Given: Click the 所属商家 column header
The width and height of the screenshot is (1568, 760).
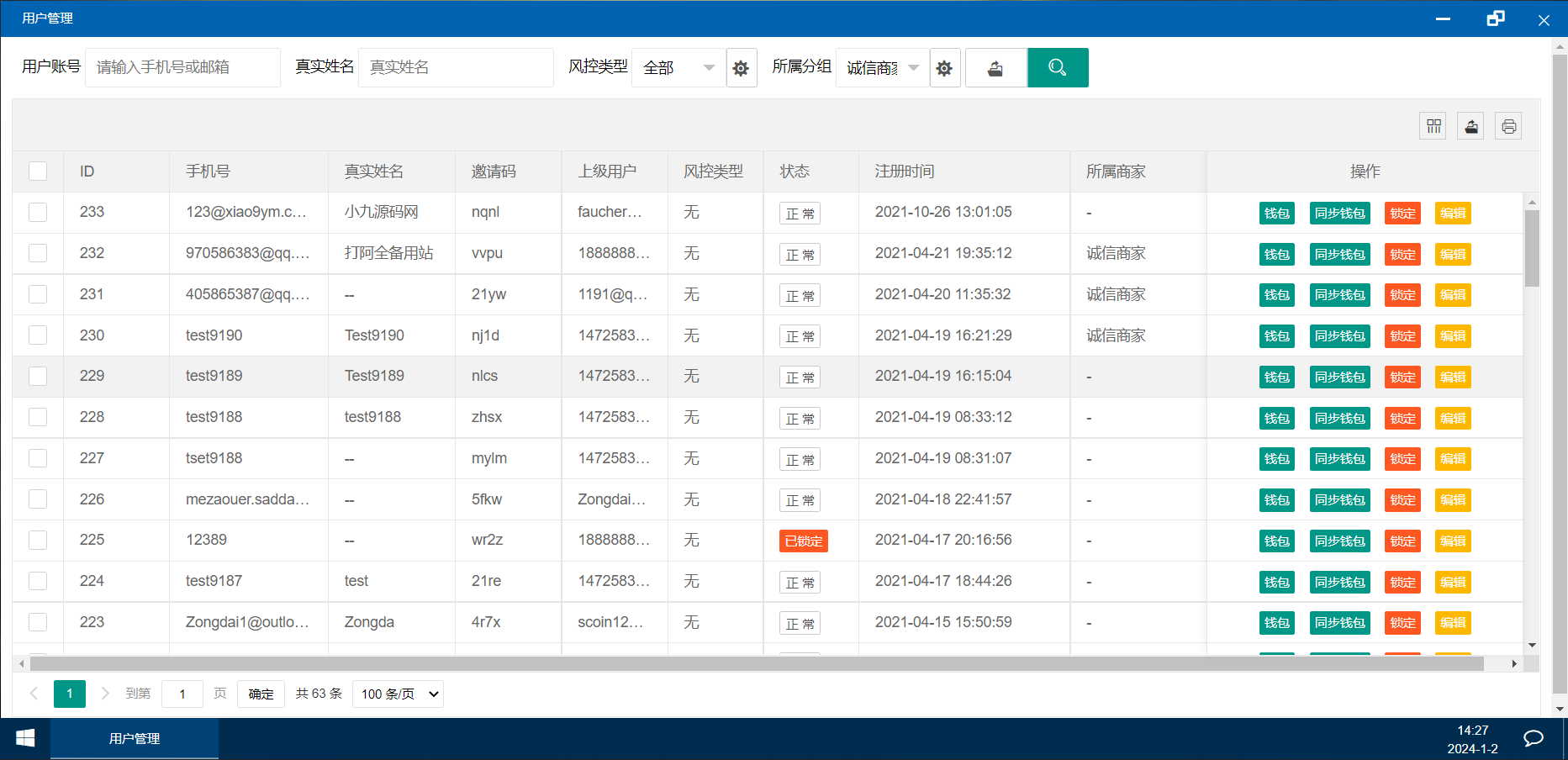Looking at the screenshot, I should coord(1116,172).
